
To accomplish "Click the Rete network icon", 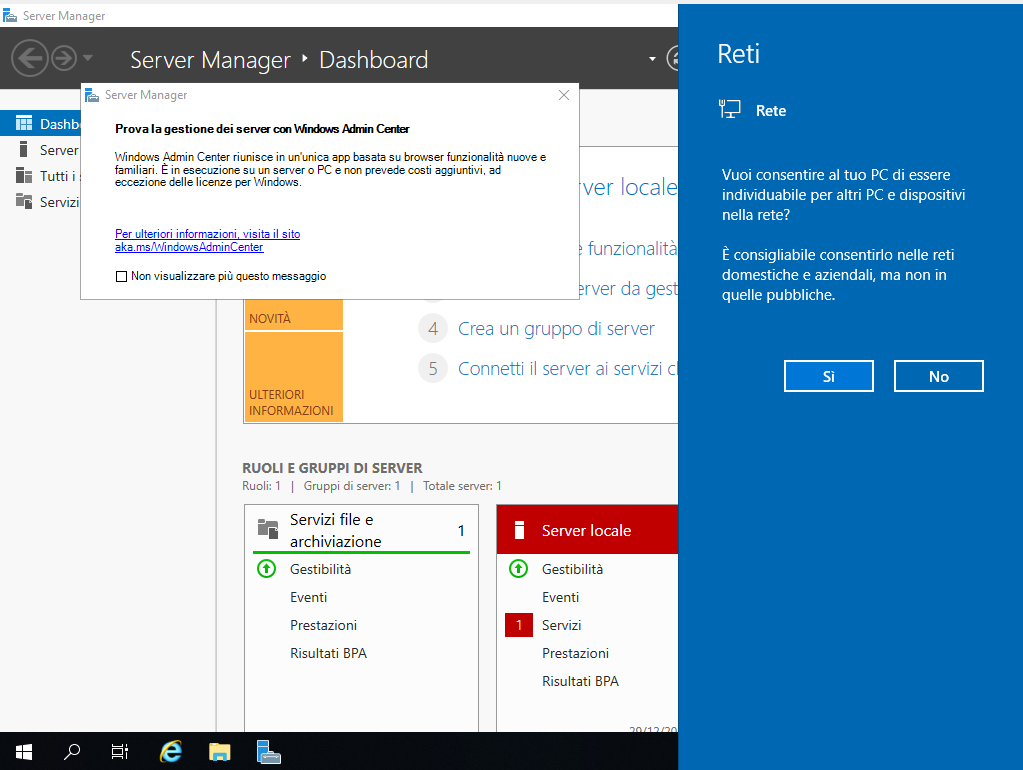I will (729, 109).
